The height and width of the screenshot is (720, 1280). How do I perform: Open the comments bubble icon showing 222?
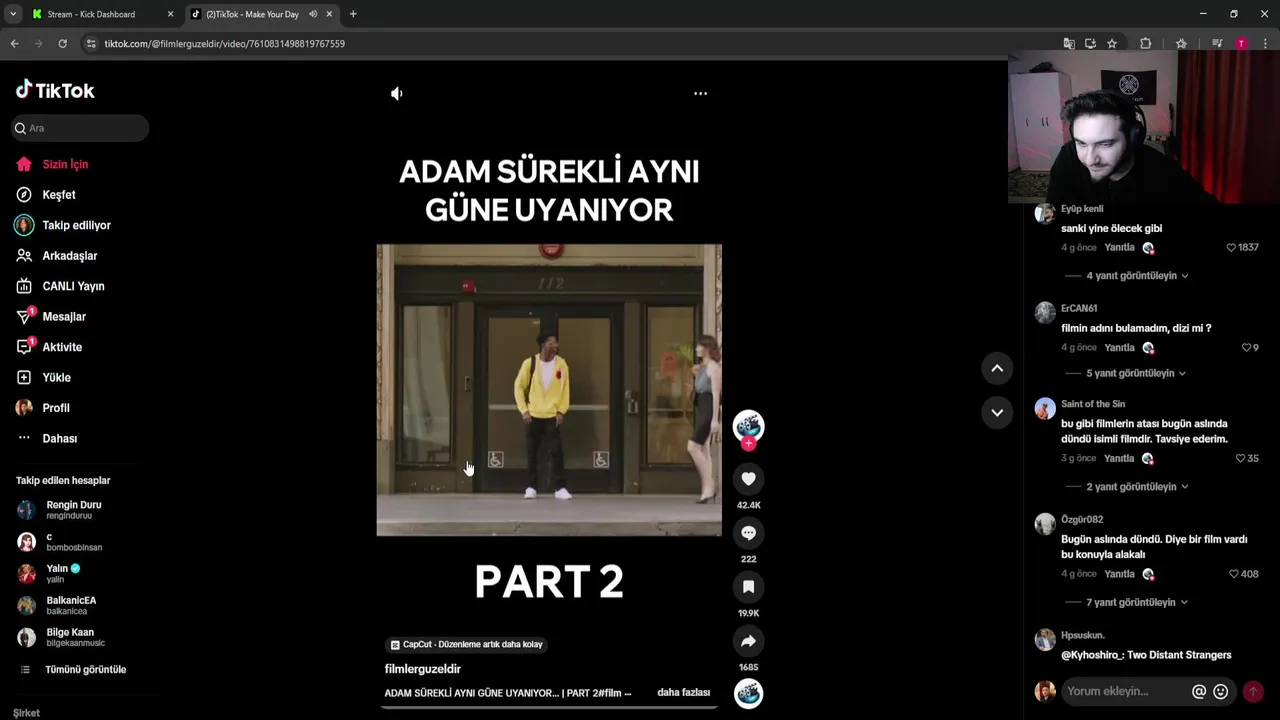(x=748, y=533)
